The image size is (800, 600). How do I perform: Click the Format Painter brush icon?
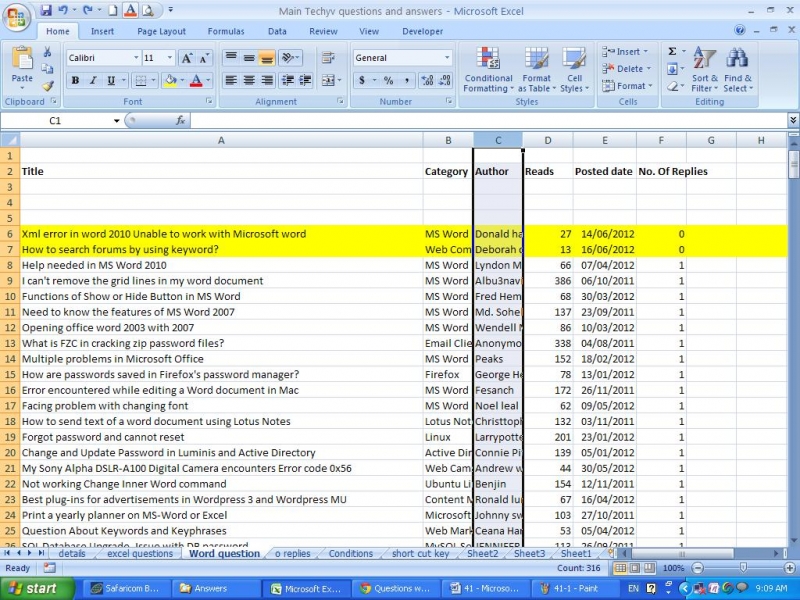click(x=48, y=87)
